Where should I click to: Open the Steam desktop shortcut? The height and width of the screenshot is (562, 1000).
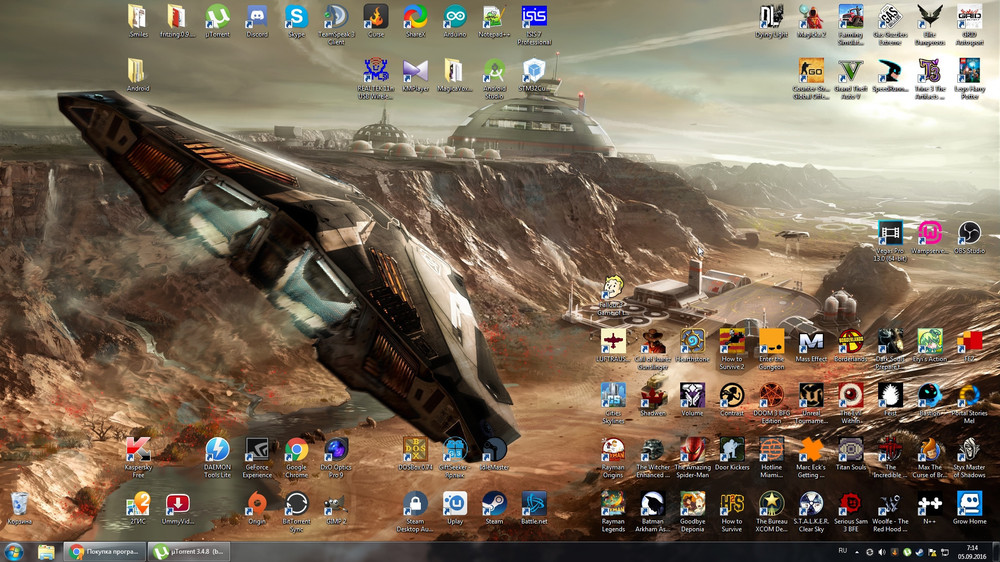[x=494, y=504]
